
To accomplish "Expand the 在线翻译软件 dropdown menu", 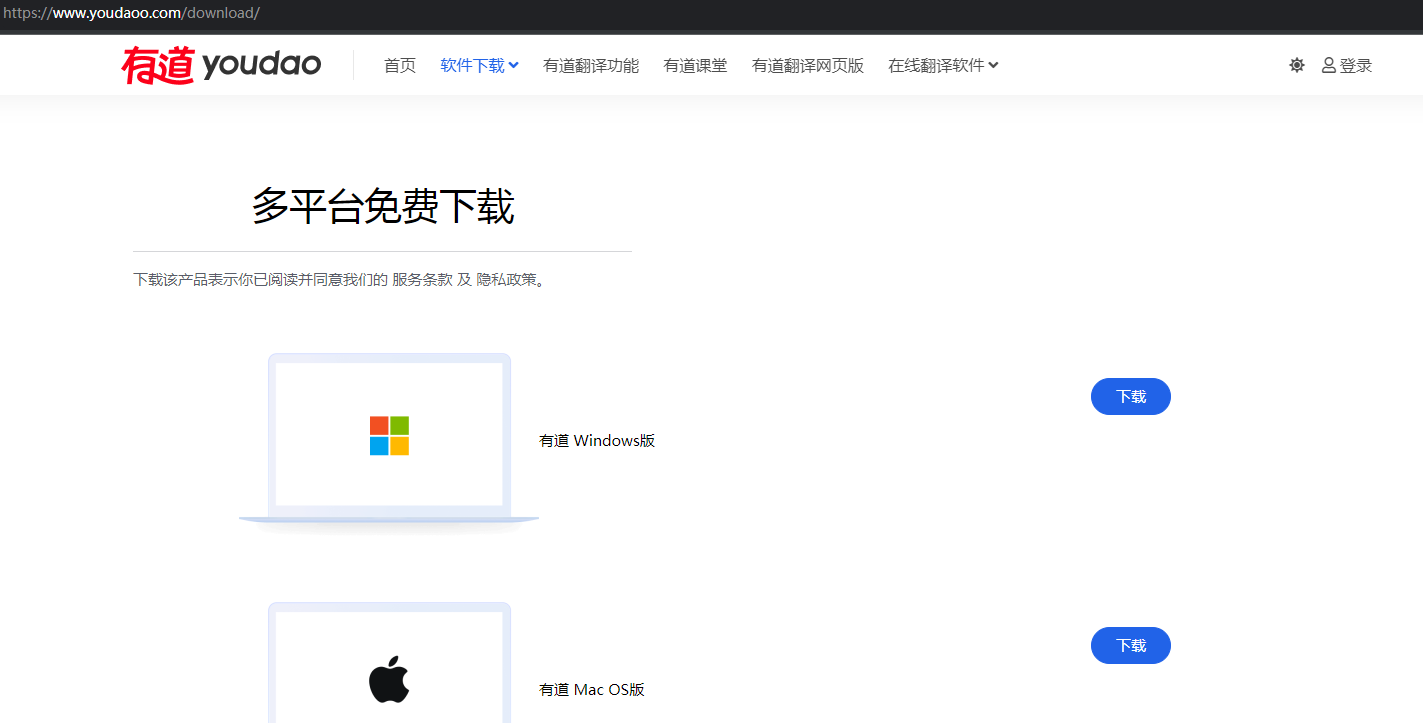I will (937, 65).
